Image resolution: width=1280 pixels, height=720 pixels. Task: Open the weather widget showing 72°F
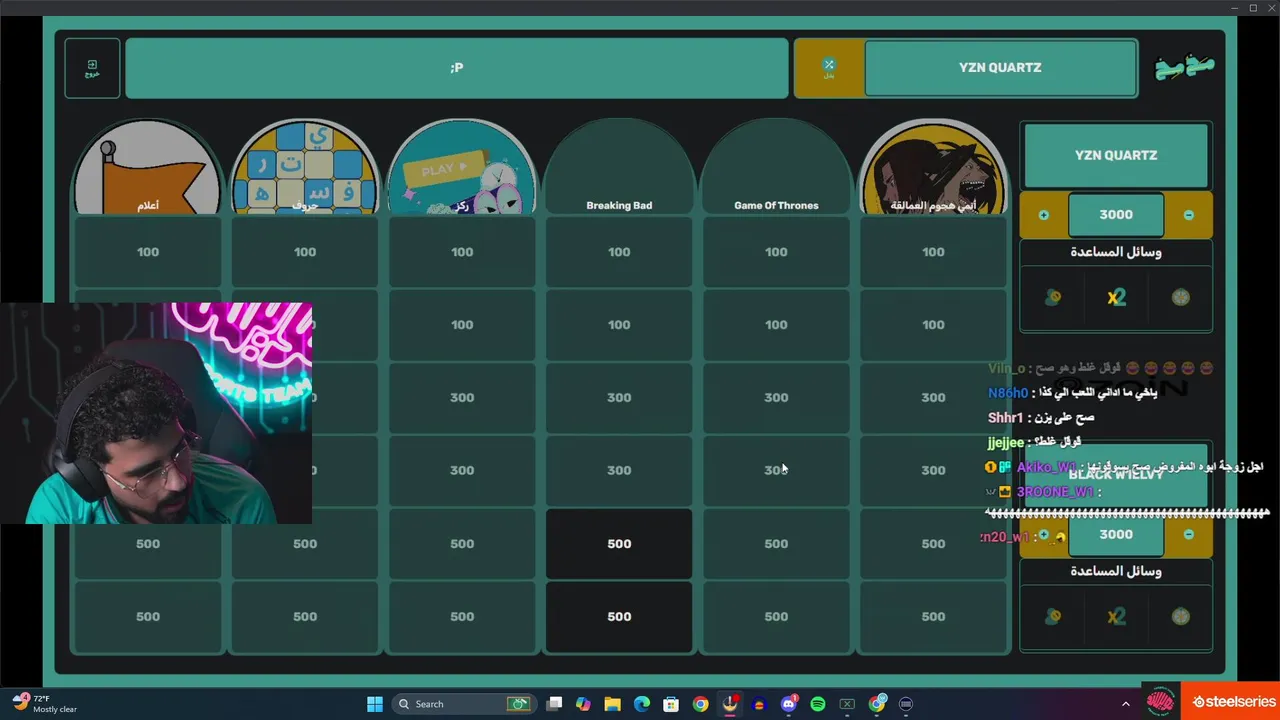(x=45, y=704)
